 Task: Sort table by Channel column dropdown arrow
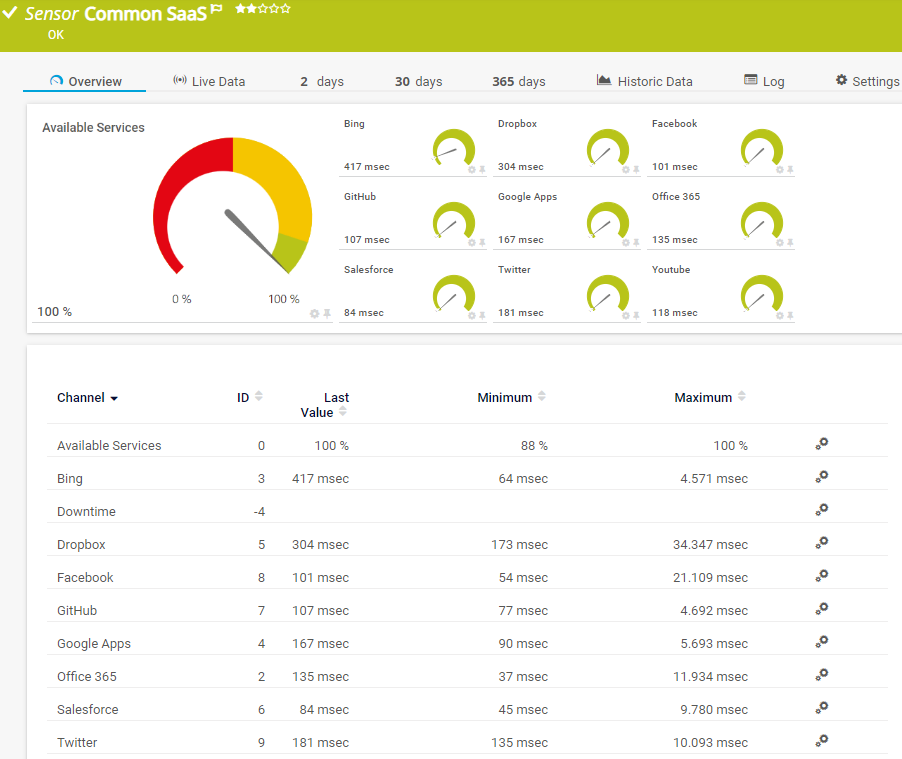tap(114, 399)
